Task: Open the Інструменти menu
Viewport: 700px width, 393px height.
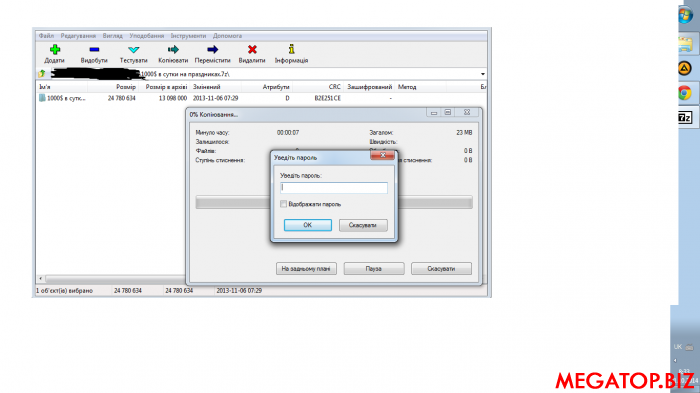Action: coord(188,36)
